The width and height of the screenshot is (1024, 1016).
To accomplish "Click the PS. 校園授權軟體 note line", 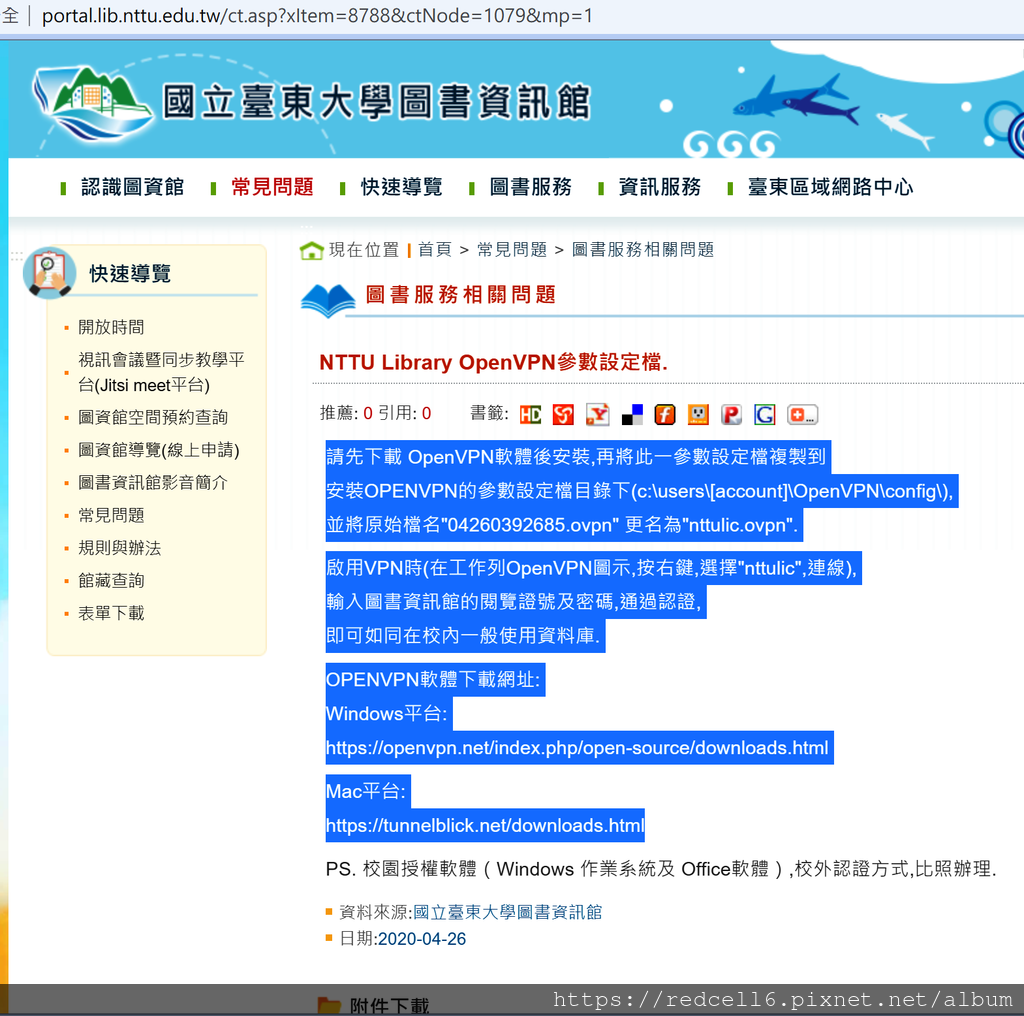I will [x=661, y=869].
